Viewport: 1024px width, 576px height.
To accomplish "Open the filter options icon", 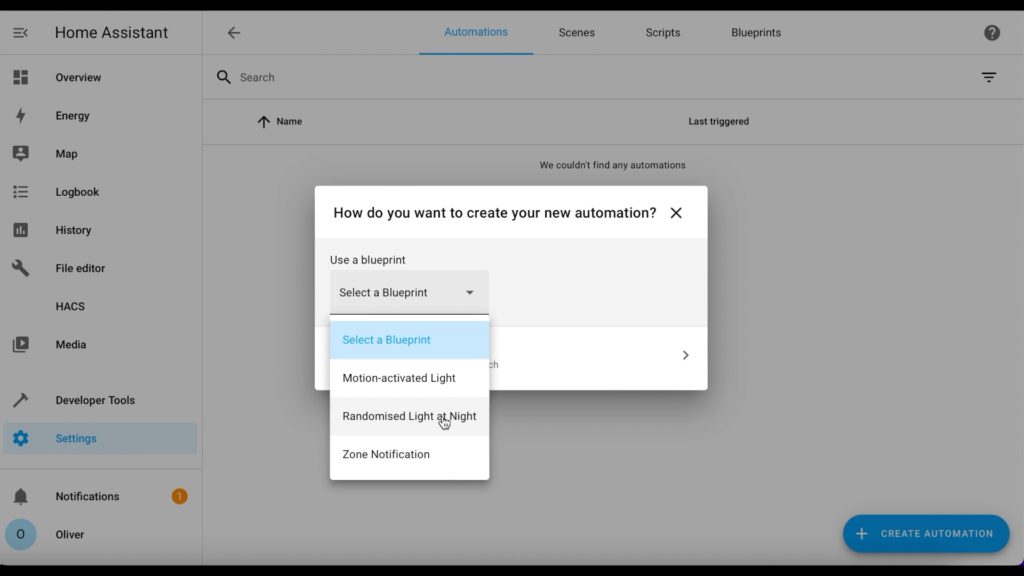I will point(989,77).
